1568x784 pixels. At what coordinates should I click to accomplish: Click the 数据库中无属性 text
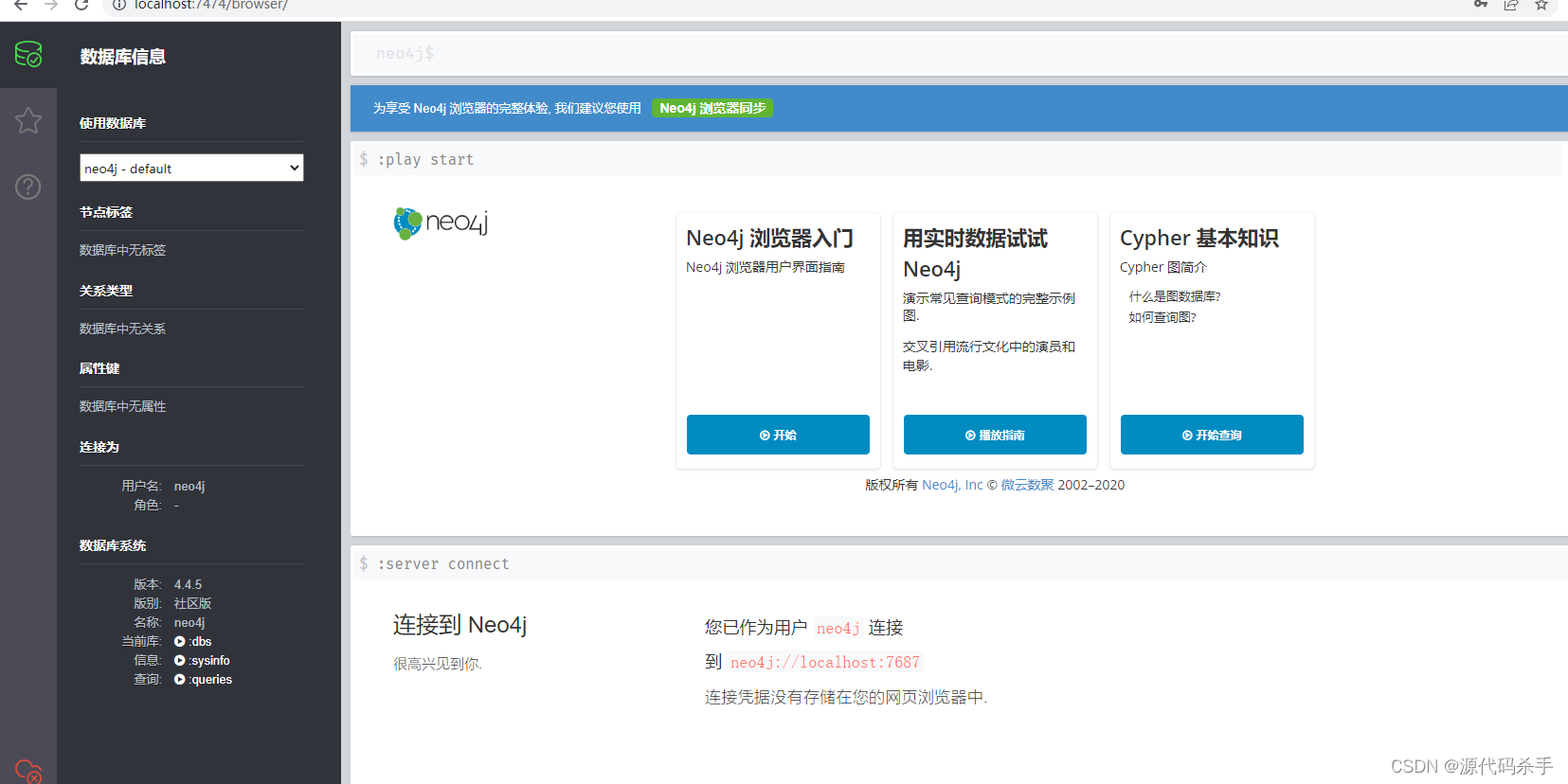pyautogui.click(x=122, y=406)
